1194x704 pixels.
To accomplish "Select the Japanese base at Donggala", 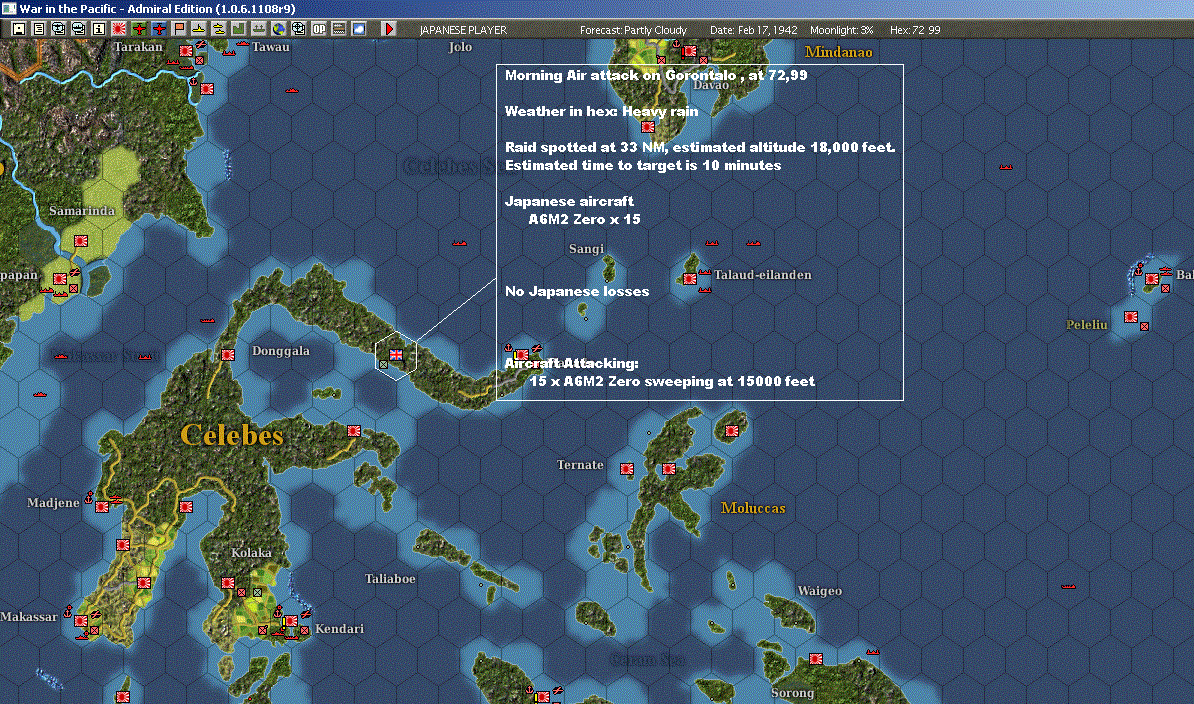I will pyautogui.click(x=228, y=355).
